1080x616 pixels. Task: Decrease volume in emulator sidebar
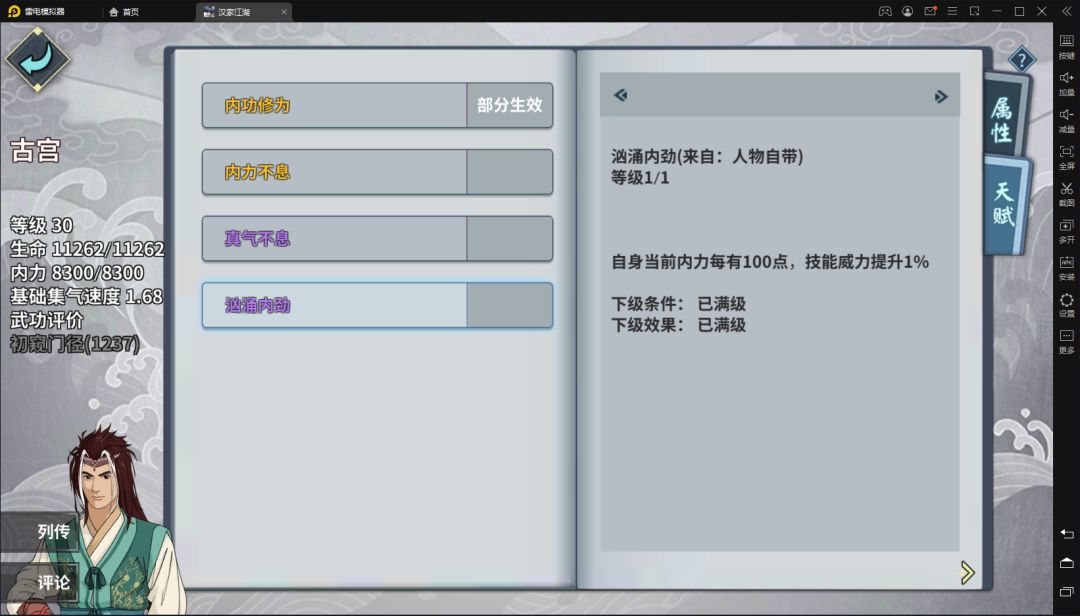point(1066,119)
